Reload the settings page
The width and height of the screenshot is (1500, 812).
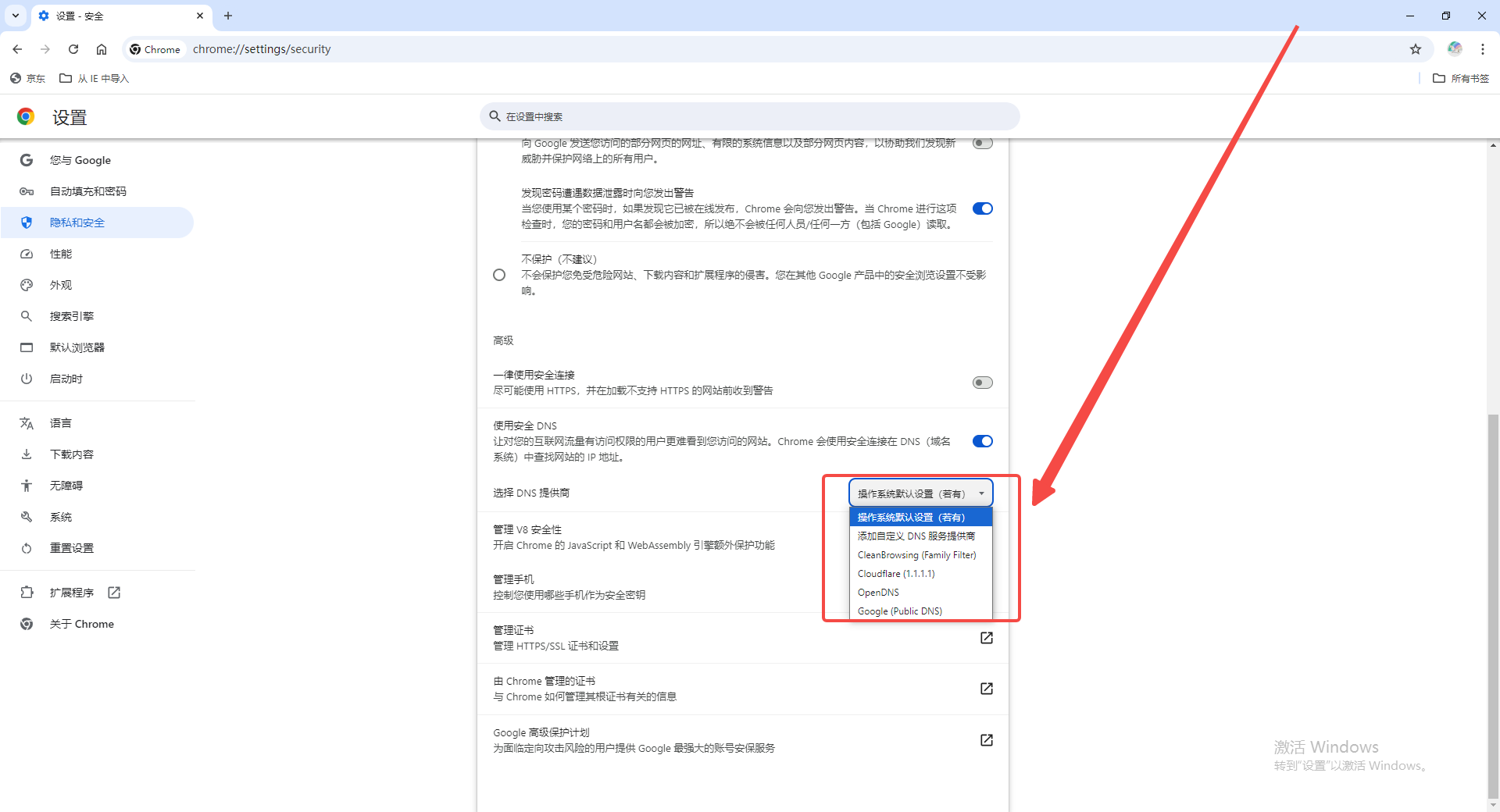click(x=73, y=49)
